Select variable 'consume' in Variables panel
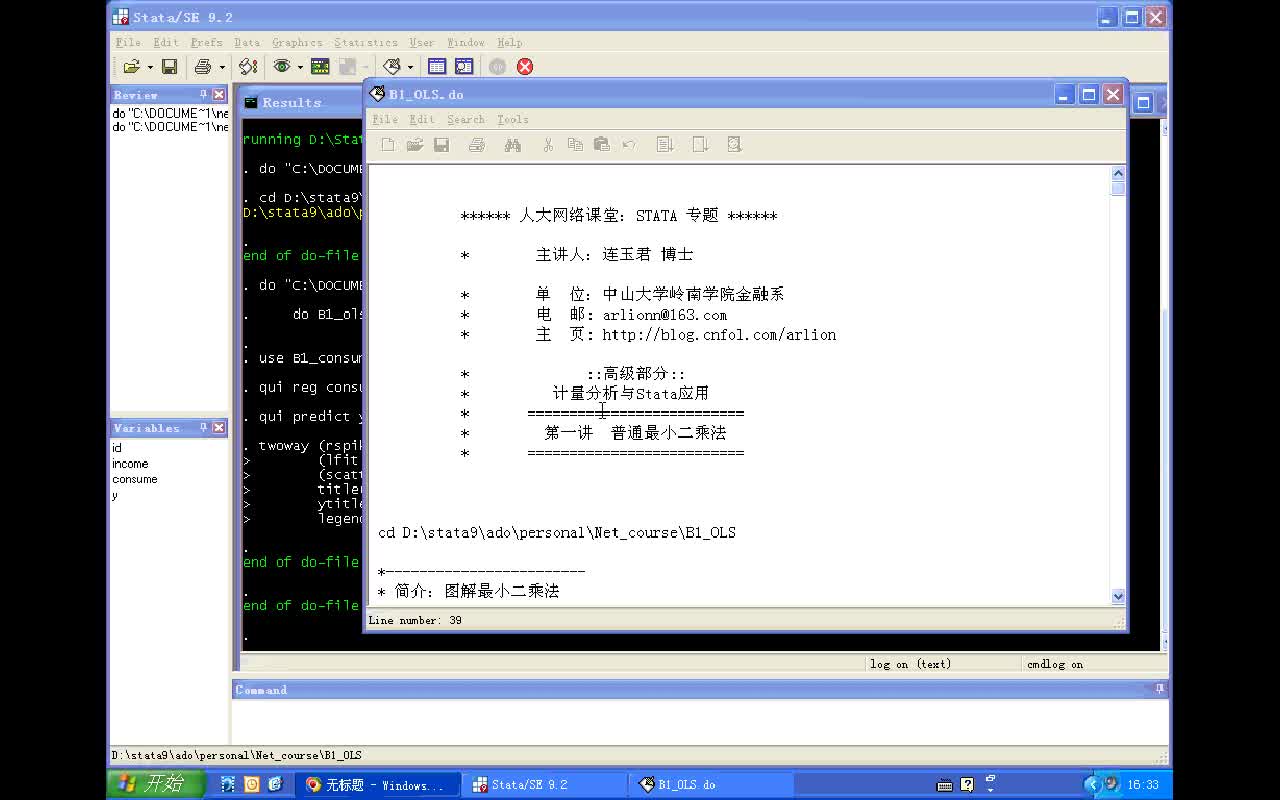This screenshot has height=800, width=1280. tap(134, 479)
